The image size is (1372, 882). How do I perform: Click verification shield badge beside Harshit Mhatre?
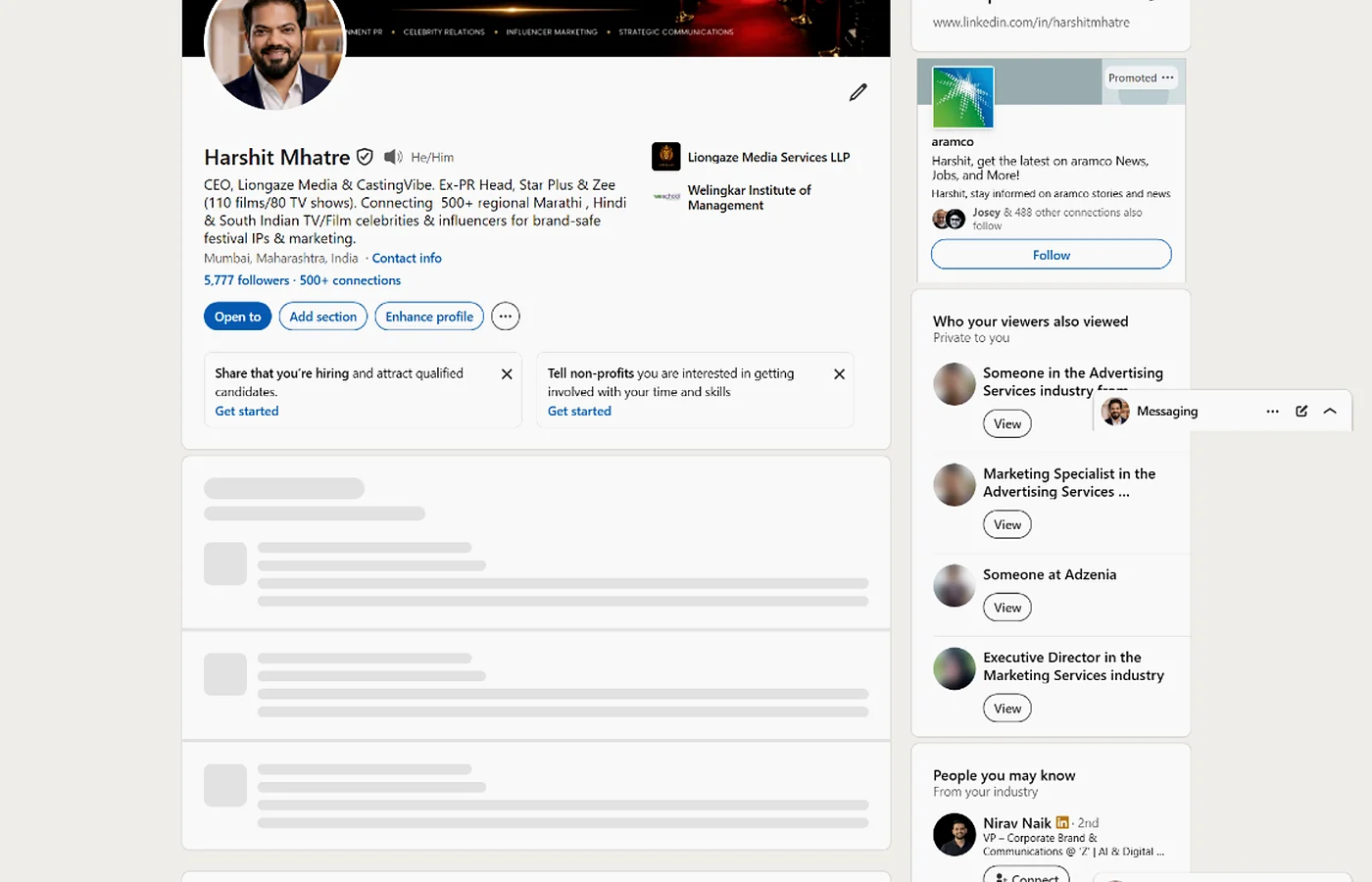(365, 157)
